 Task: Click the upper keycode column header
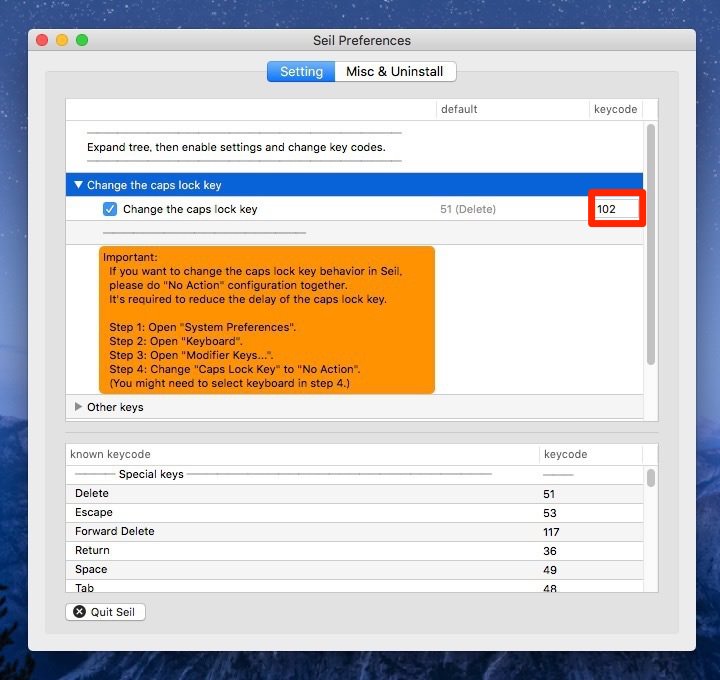pyautogui.click(x=615, y=109)
